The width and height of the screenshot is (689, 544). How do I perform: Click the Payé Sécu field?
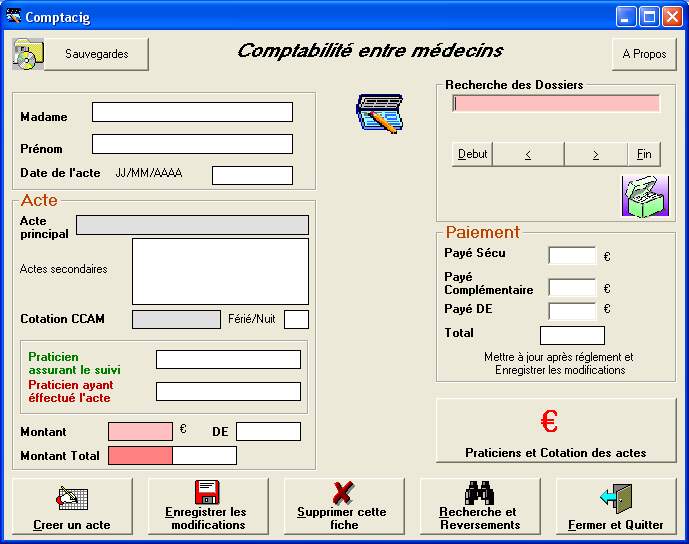point(572,255)
